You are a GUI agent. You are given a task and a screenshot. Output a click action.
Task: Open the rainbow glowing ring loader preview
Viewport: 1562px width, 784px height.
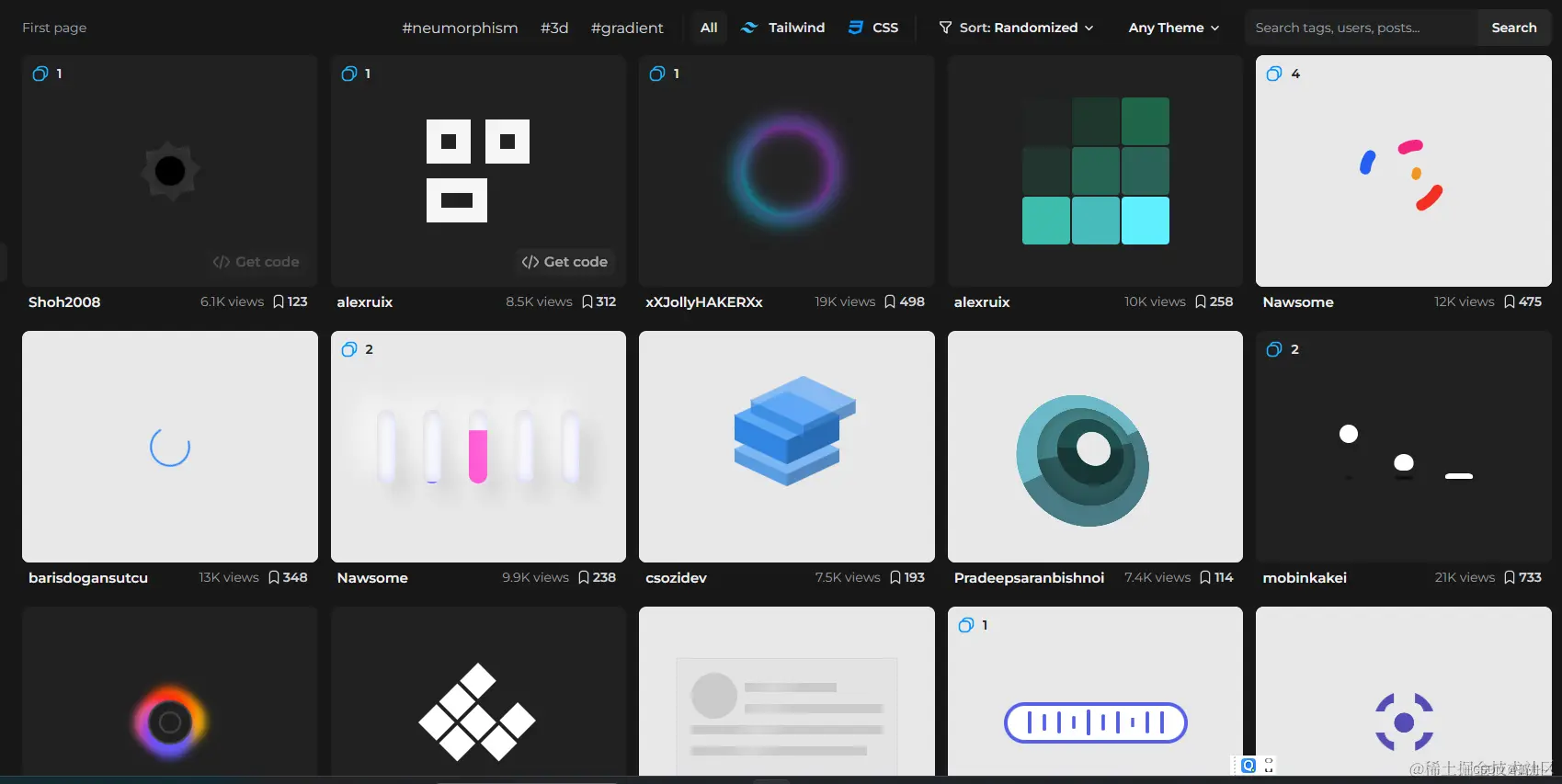[170, 691]
